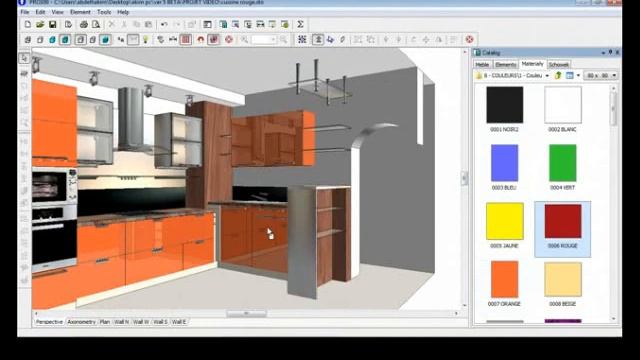Select the arrow pointer tool in left sidebar
Image resolution: width=640 pixels, height=360 pixels.
coord(24,58)
